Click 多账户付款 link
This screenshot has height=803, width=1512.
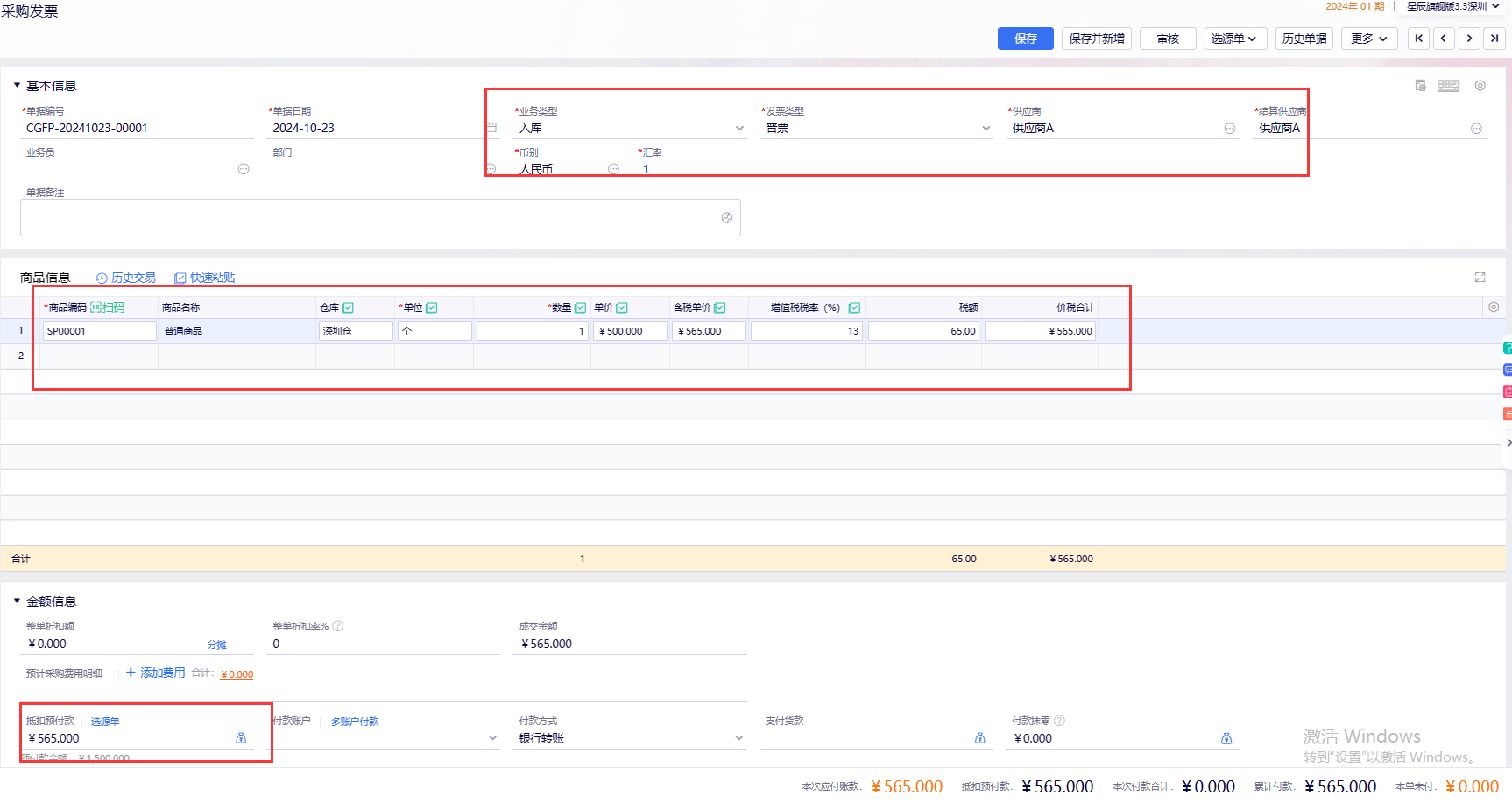point(355,722)
